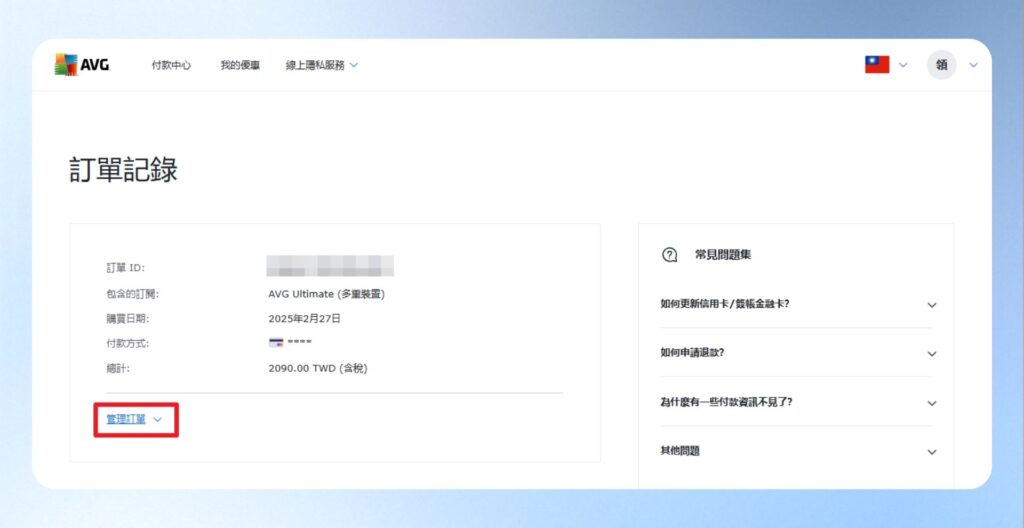Open 我的優惠 in the top navigation

click(240, 65)
